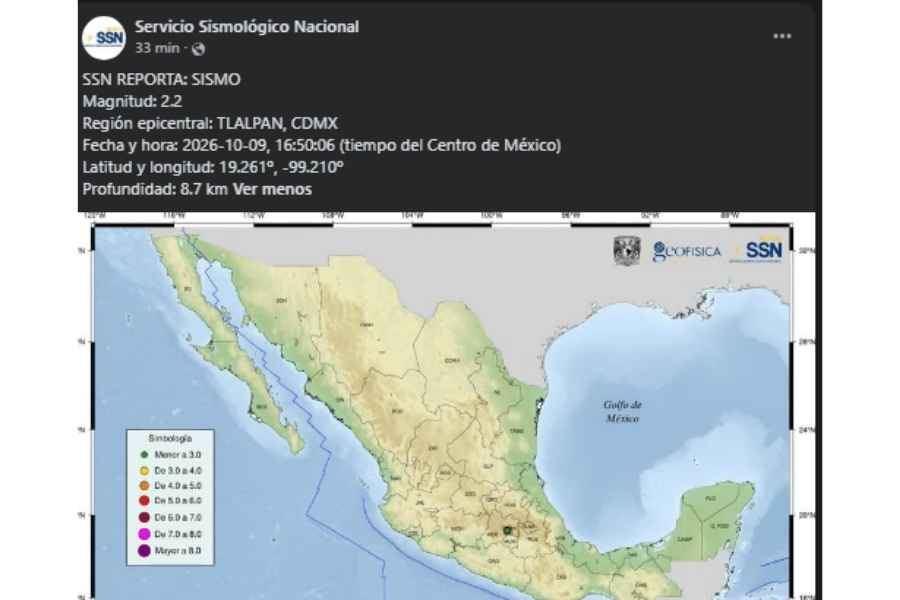Click the SSN logo on map

coord(758,250)
